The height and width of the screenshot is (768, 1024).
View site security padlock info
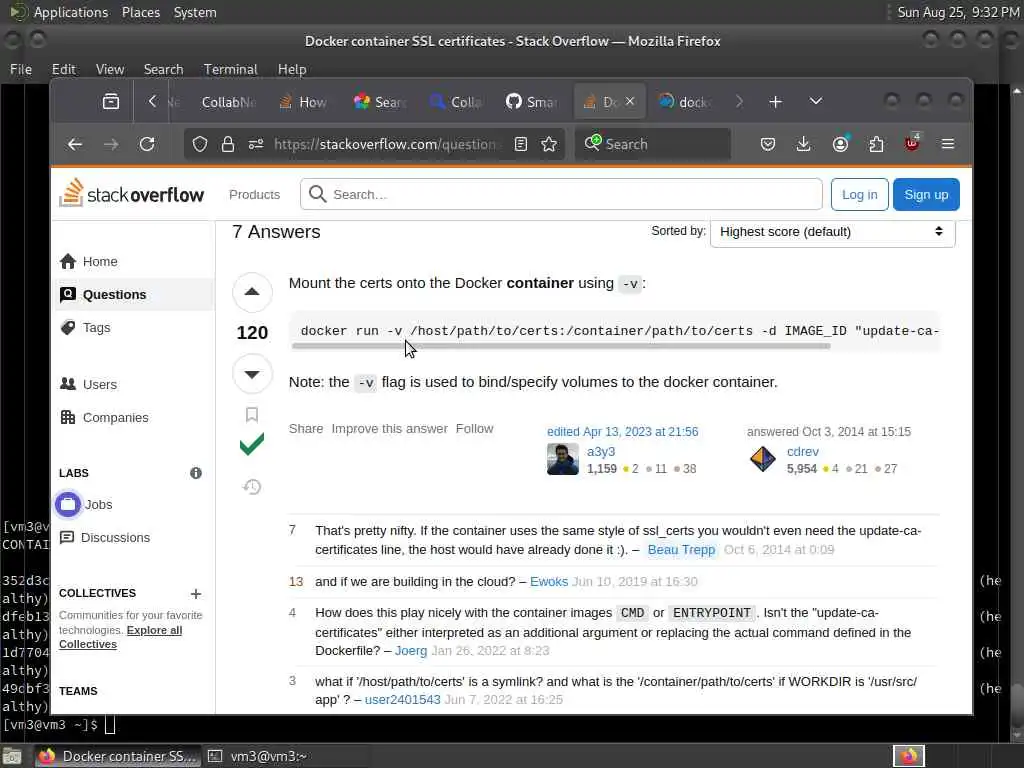(x=227, y=144)
